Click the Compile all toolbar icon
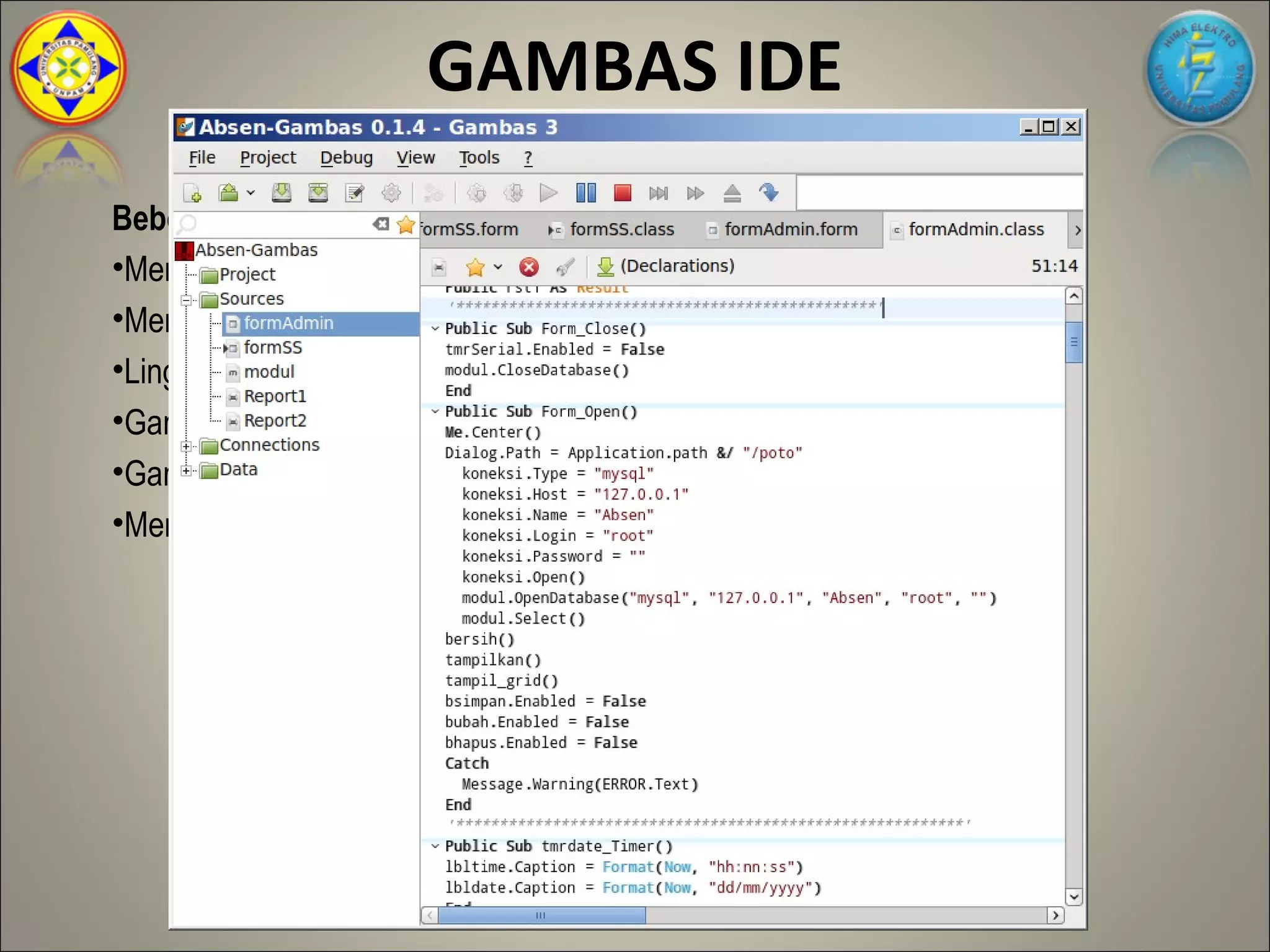The height and width of the screenshot is (952, 1270). pyautogui.click(x=513, y=193)
